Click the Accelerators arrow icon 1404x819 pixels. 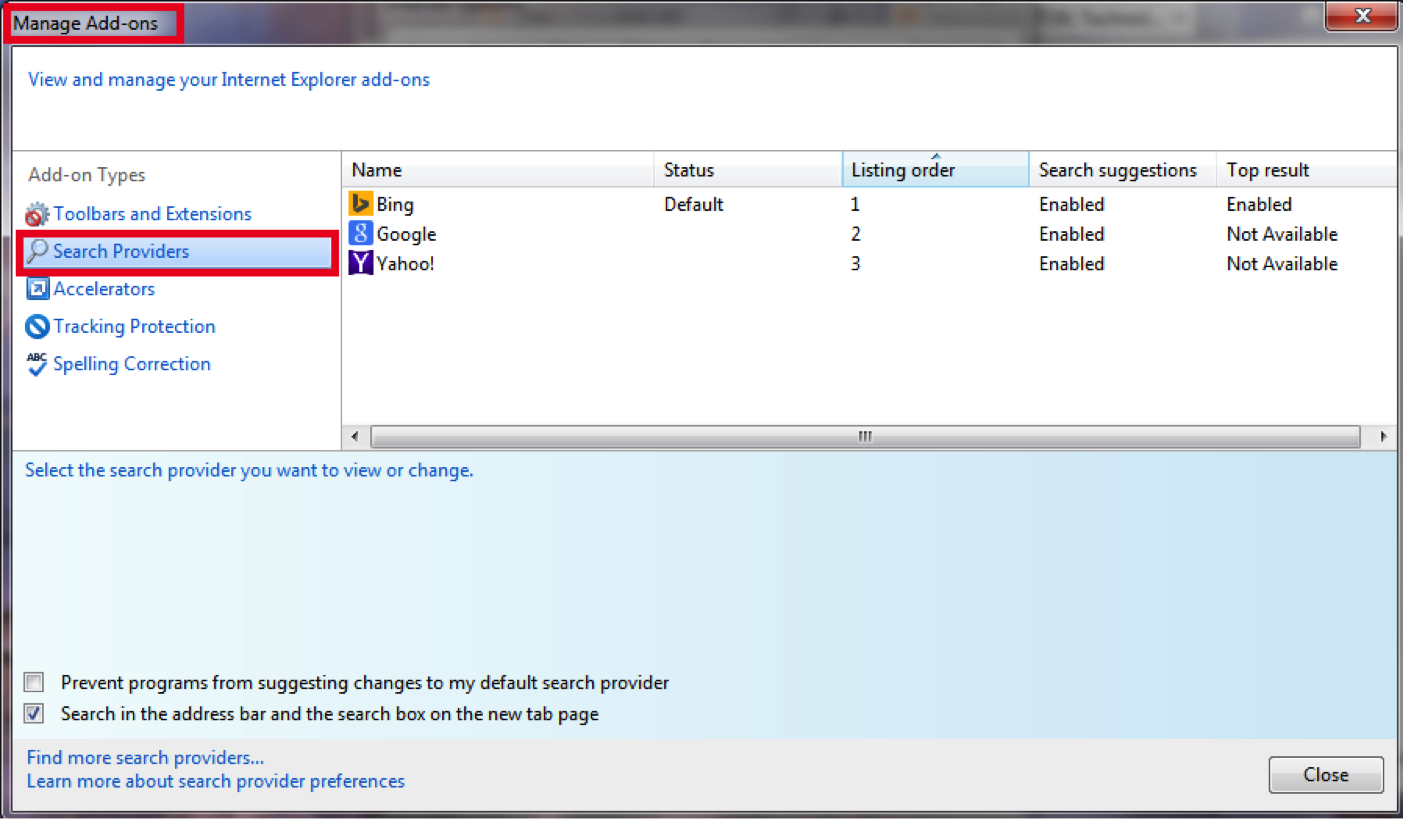[37, 289]
